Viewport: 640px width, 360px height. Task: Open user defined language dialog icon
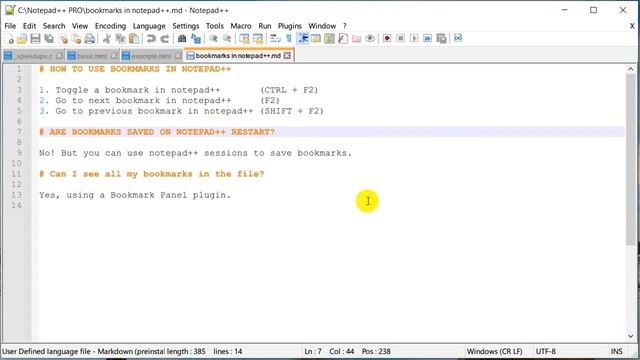[316, 39]
